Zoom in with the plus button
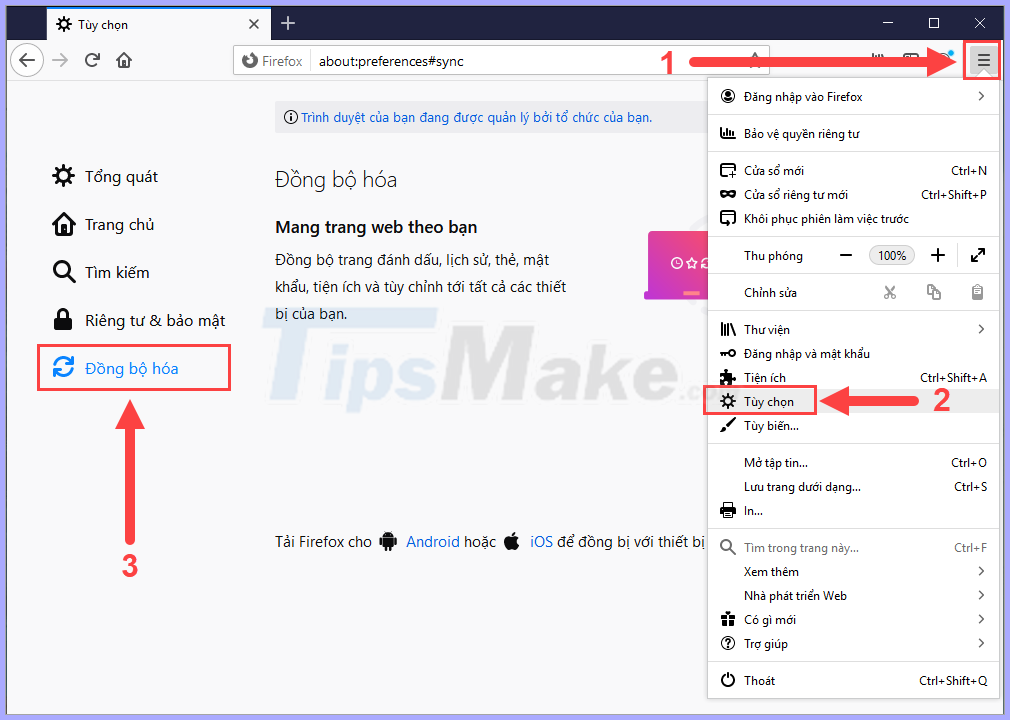 938,256
